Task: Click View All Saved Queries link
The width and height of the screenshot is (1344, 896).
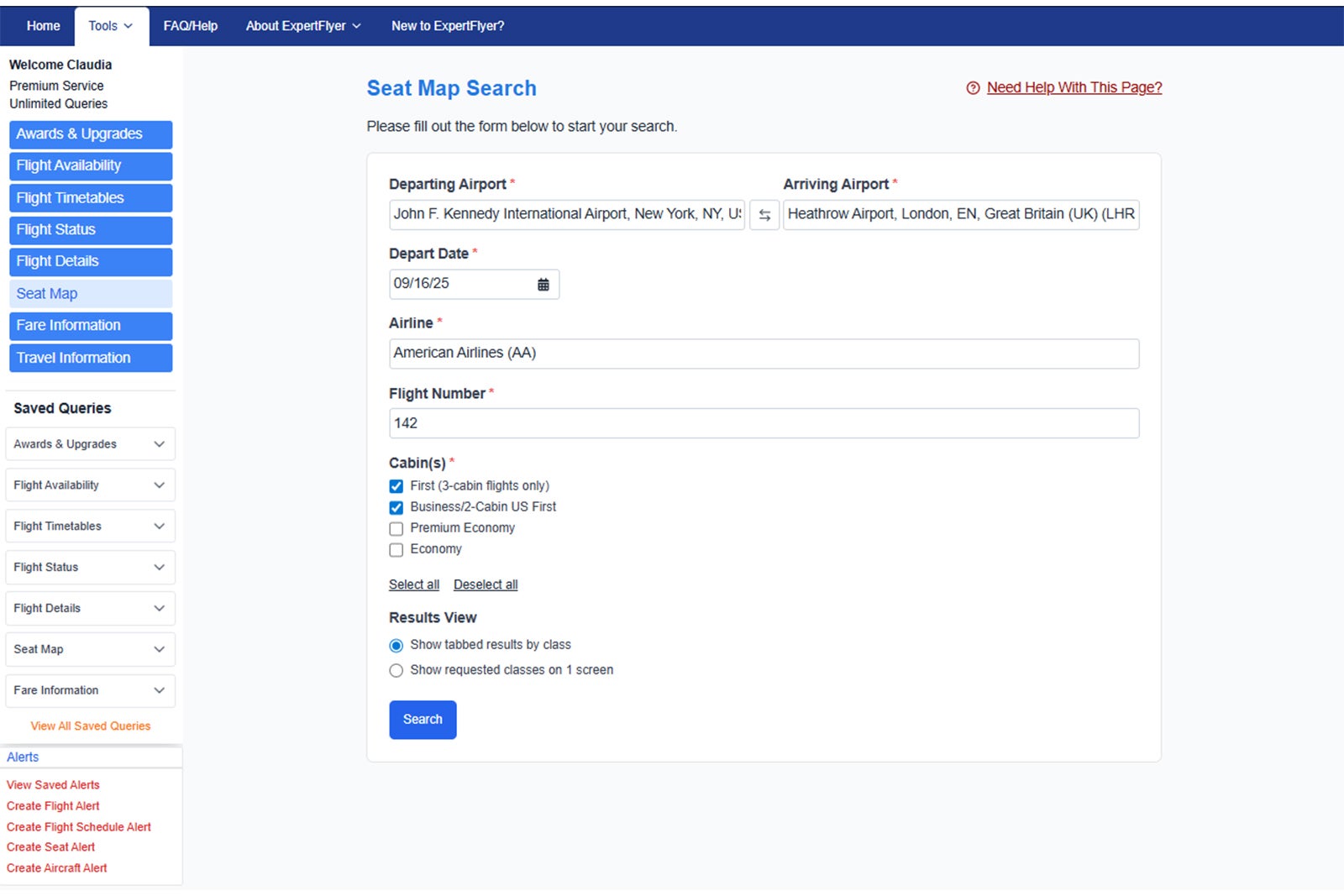Action: coord(91,726)
